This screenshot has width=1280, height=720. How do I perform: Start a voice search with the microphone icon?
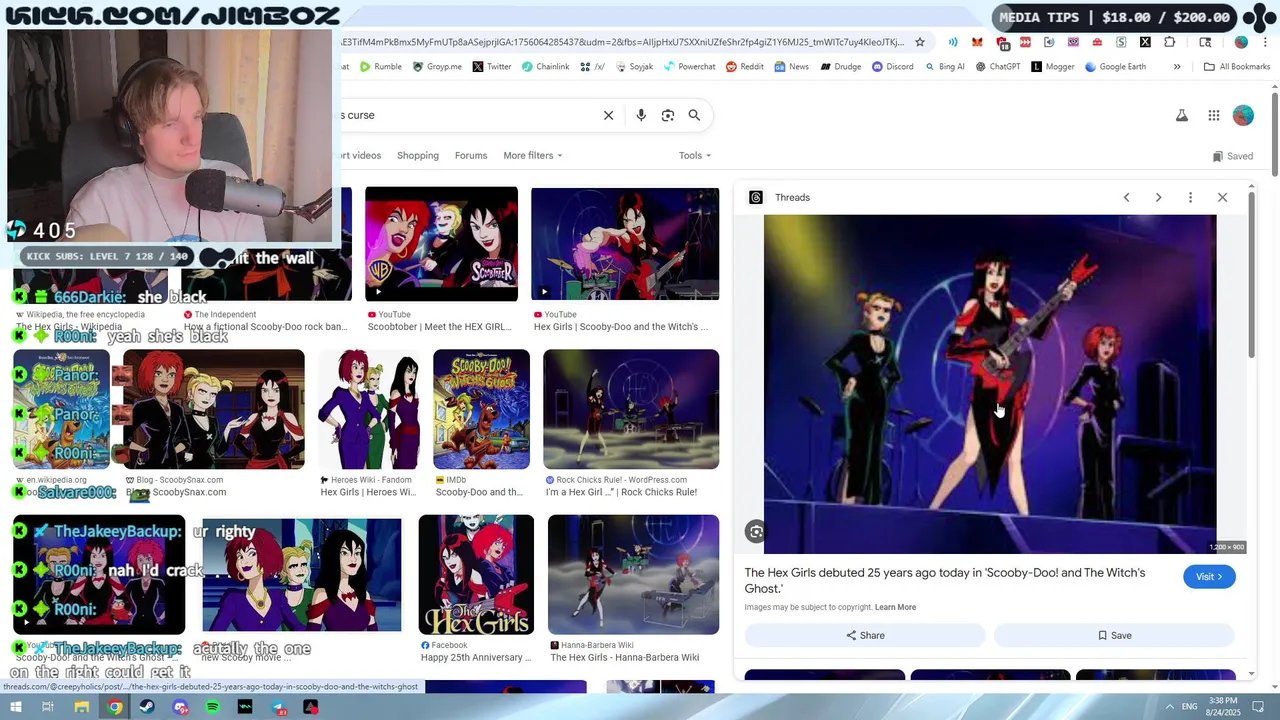[x=641, y=115]
